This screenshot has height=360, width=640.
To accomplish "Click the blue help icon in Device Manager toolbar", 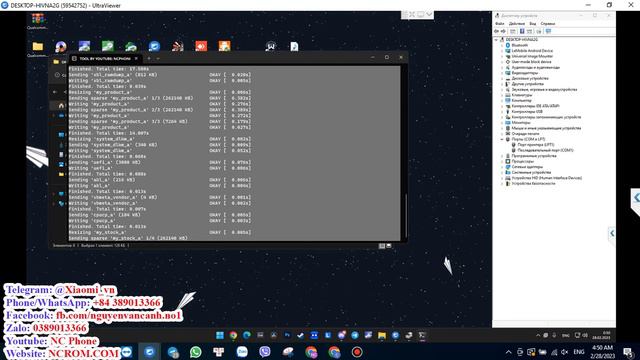I will tap(522, 31).
